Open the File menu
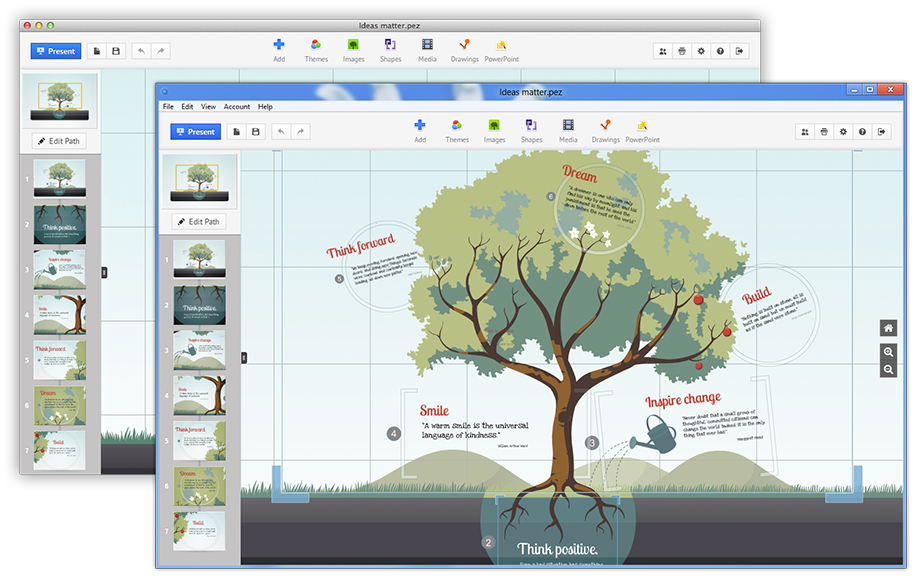This screenshot has height=580, width=920. (x=167, y=106)
